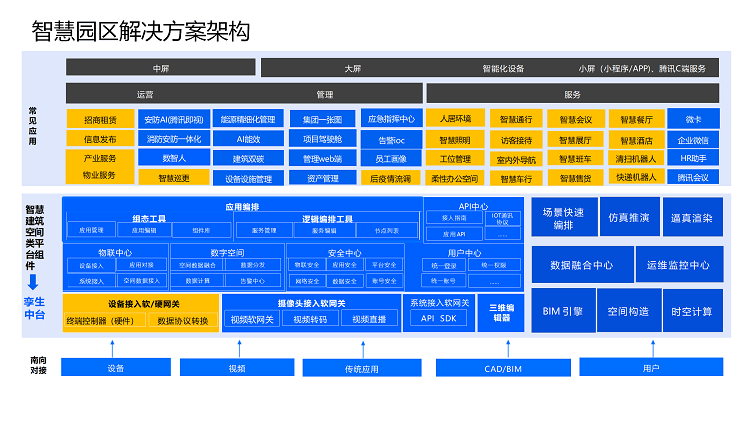The width and height of the screenshot is (750, 421).
Task: Select the 项目驾驶舱 box
Action: pos(323,139)
